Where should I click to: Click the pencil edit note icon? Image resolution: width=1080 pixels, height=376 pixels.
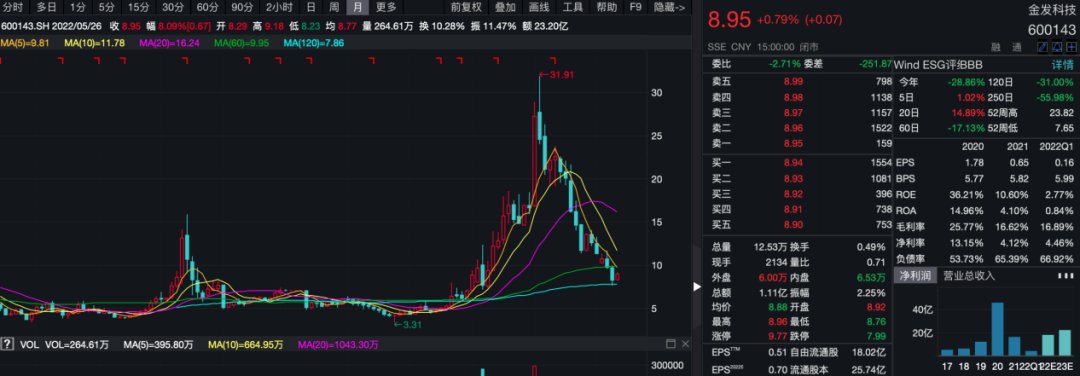1043,47
